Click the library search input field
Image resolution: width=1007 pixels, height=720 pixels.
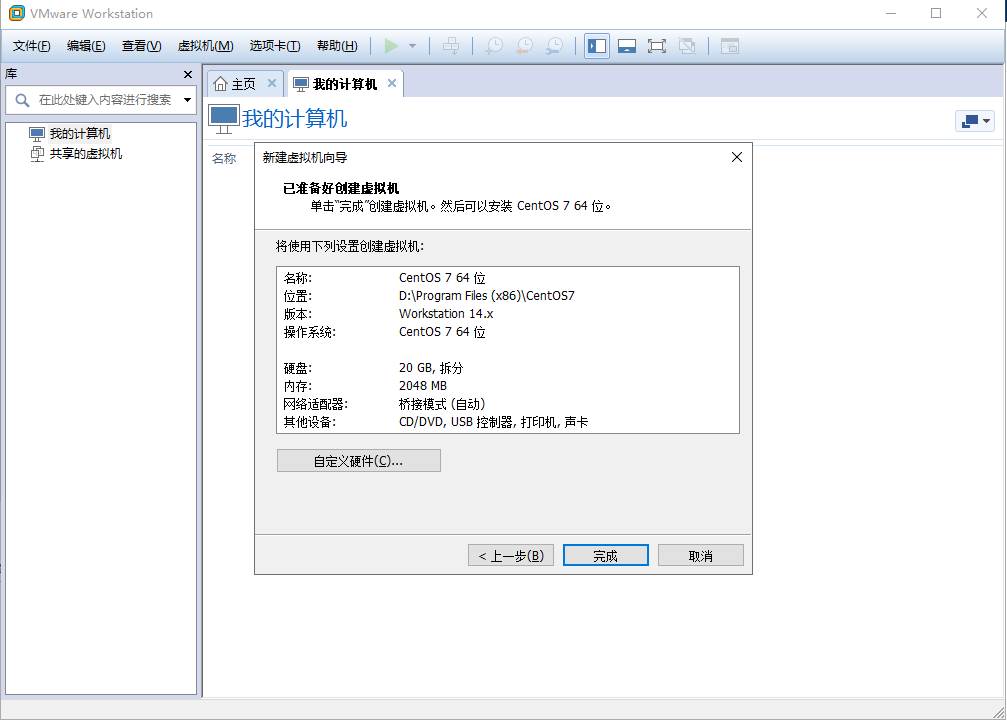pos(105,100)
